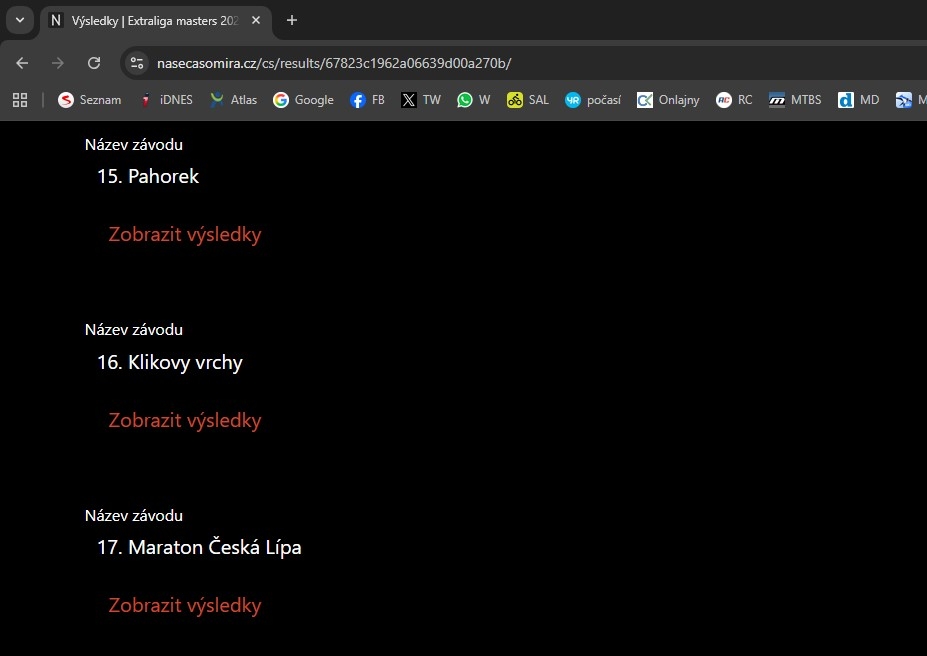Open the iDNES bookmark
927x656 pixels.
tap(166, 100)
